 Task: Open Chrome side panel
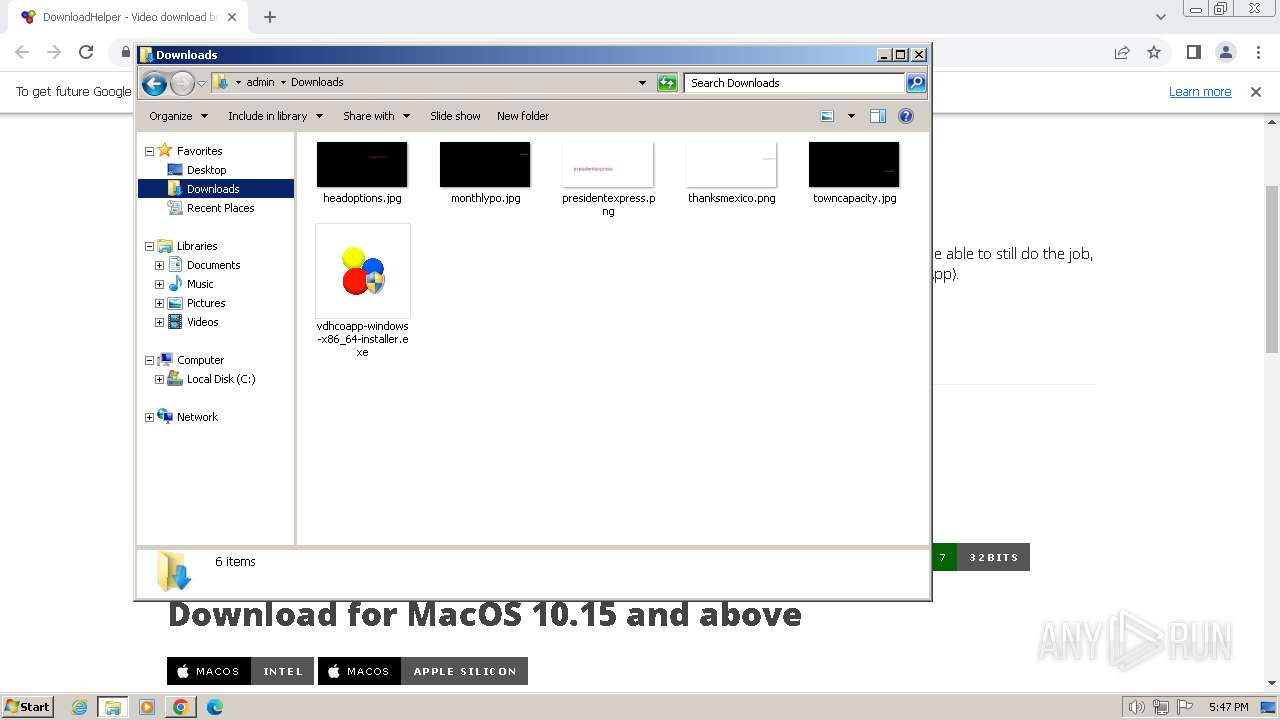(x=1193, y=52)
